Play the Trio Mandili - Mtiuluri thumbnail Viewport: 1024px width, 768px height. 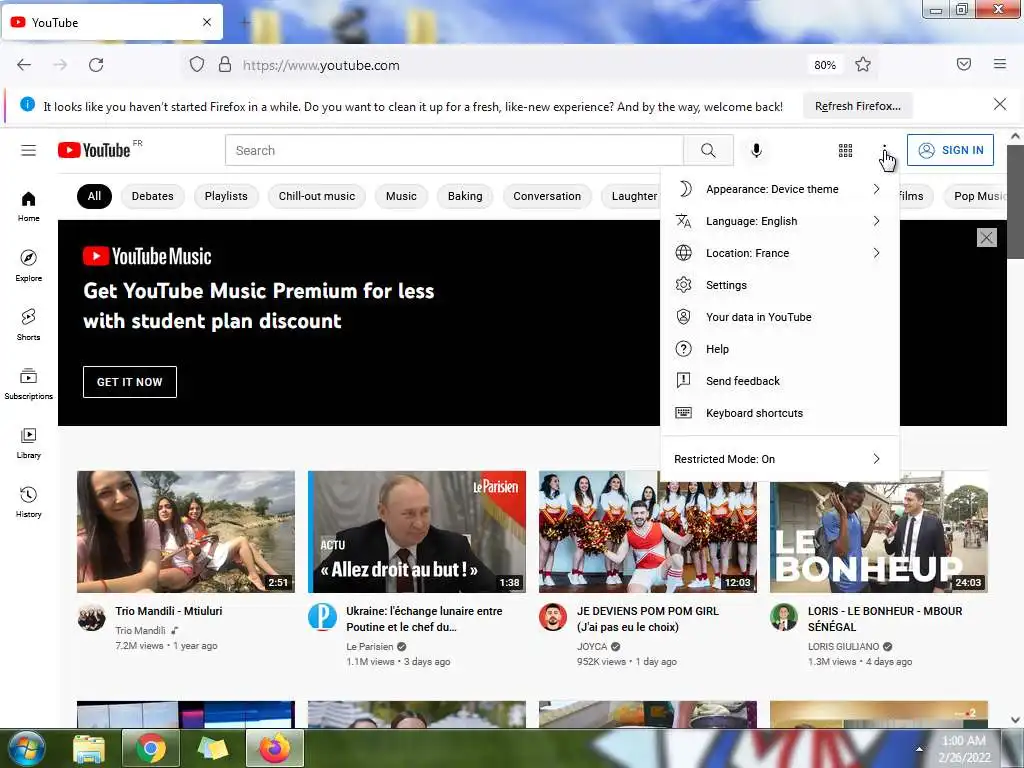185,532
